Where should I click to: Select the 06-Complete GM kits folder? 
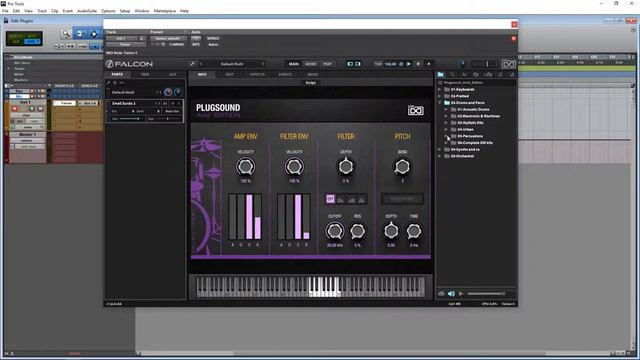click(475, 143)
